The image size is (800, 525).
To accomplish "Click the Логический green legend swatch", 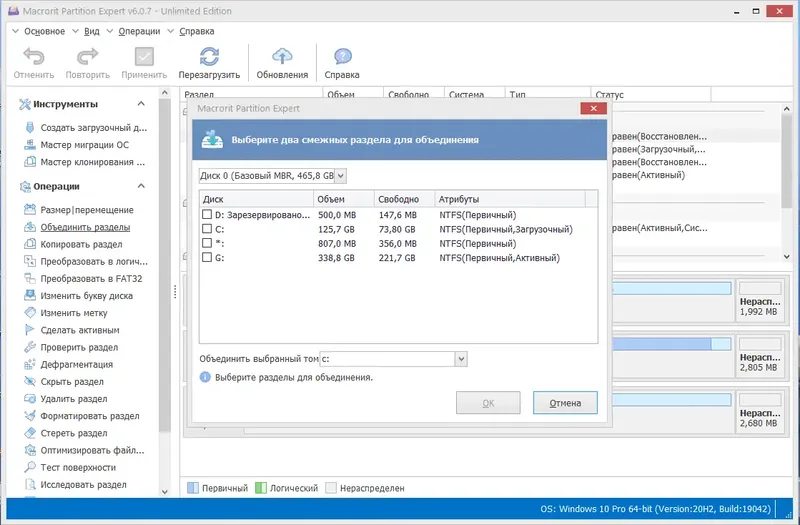I will pos(261,488).
